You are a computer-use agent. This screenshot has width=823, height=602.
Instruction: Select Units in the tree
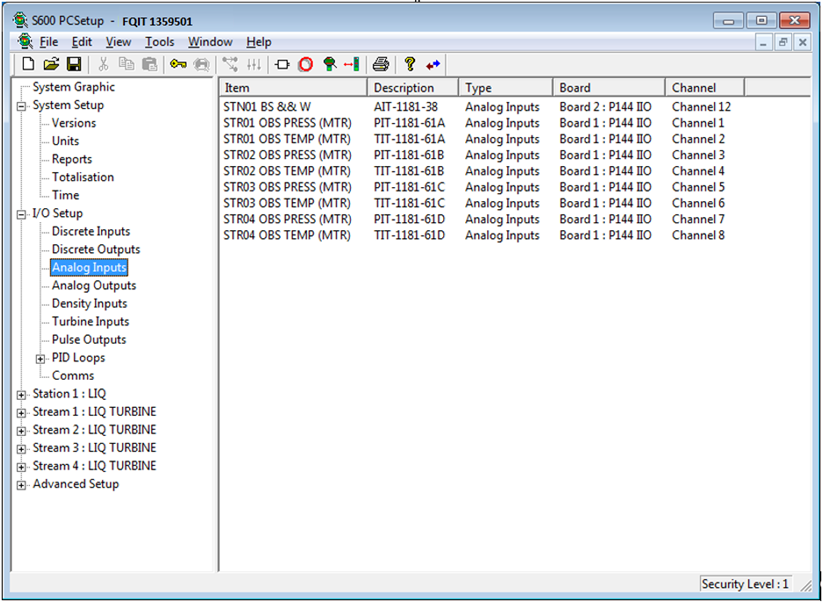[x=66, y=141]
